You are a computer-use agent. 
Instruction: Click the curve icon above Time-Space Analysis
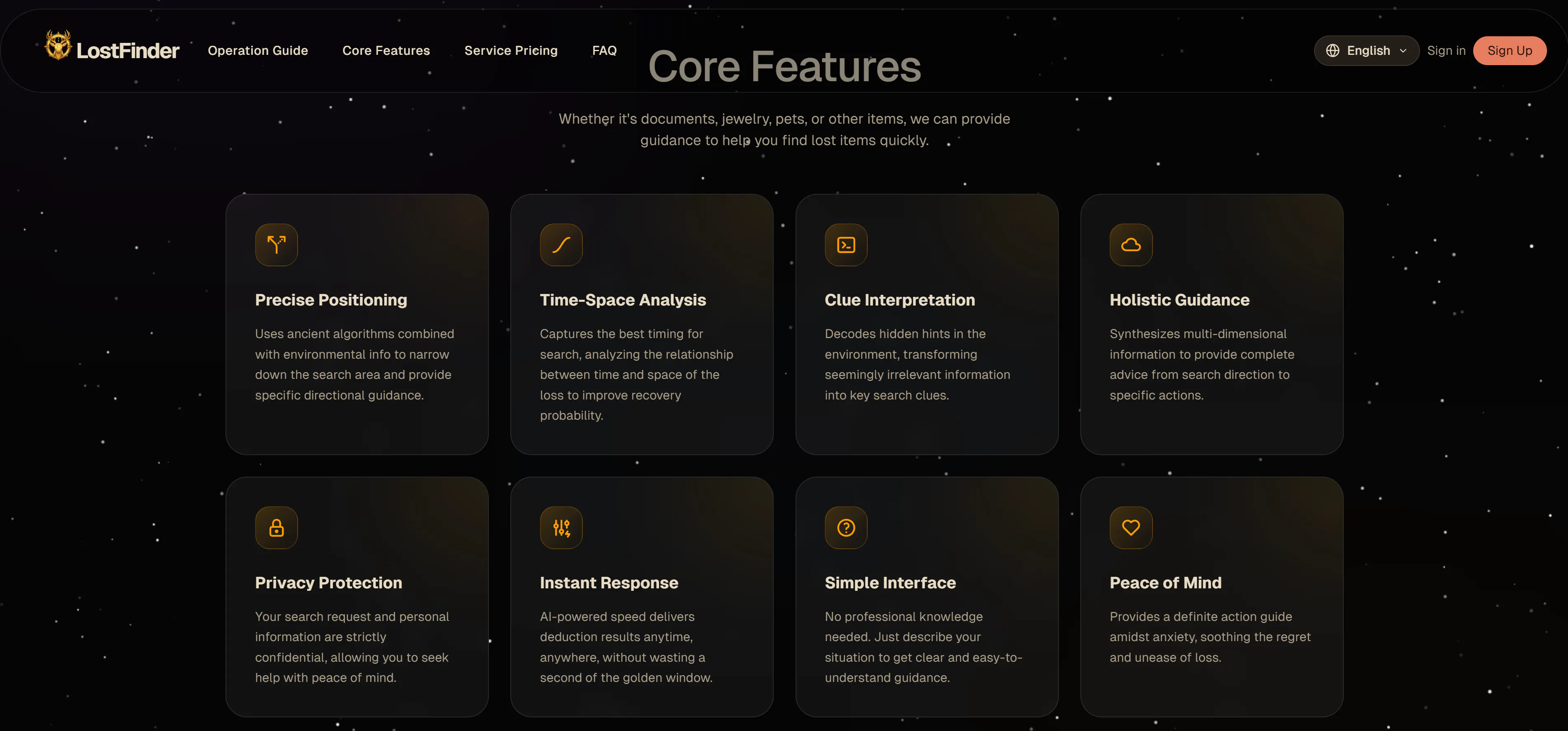(561, 244)
